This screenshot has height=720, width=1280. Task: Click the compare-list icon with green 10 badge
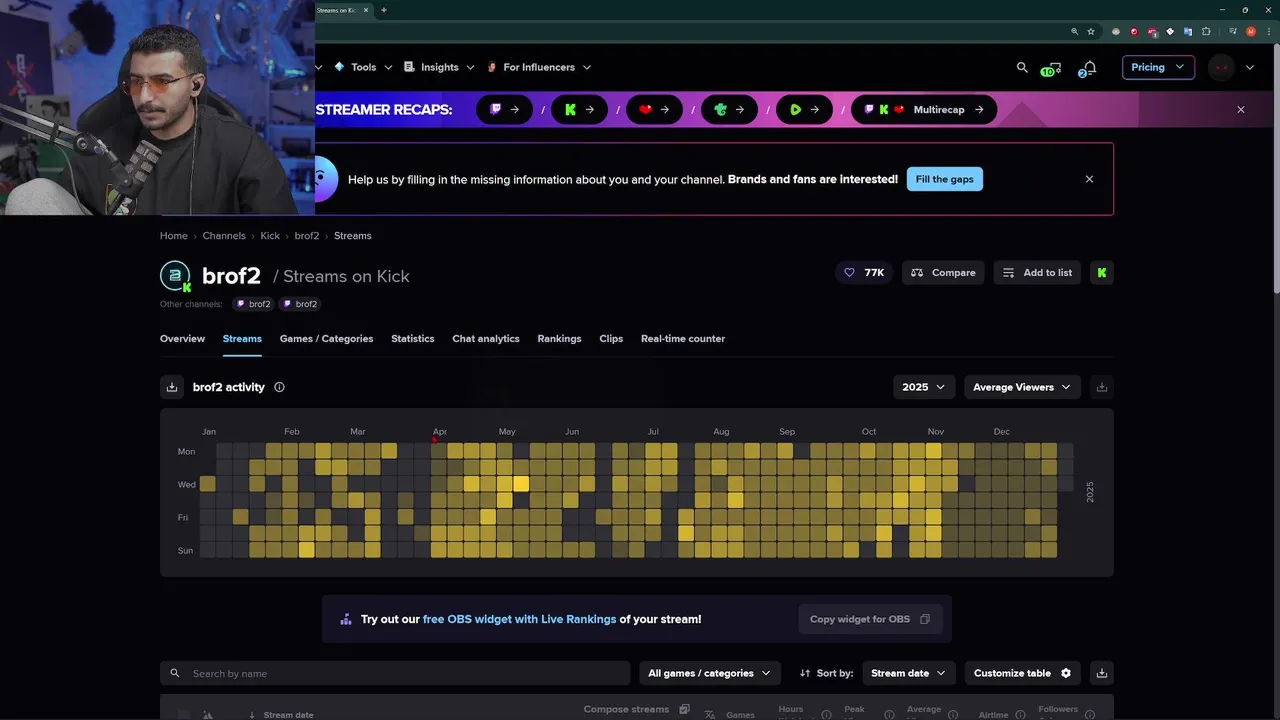(x=1050, y=68)
